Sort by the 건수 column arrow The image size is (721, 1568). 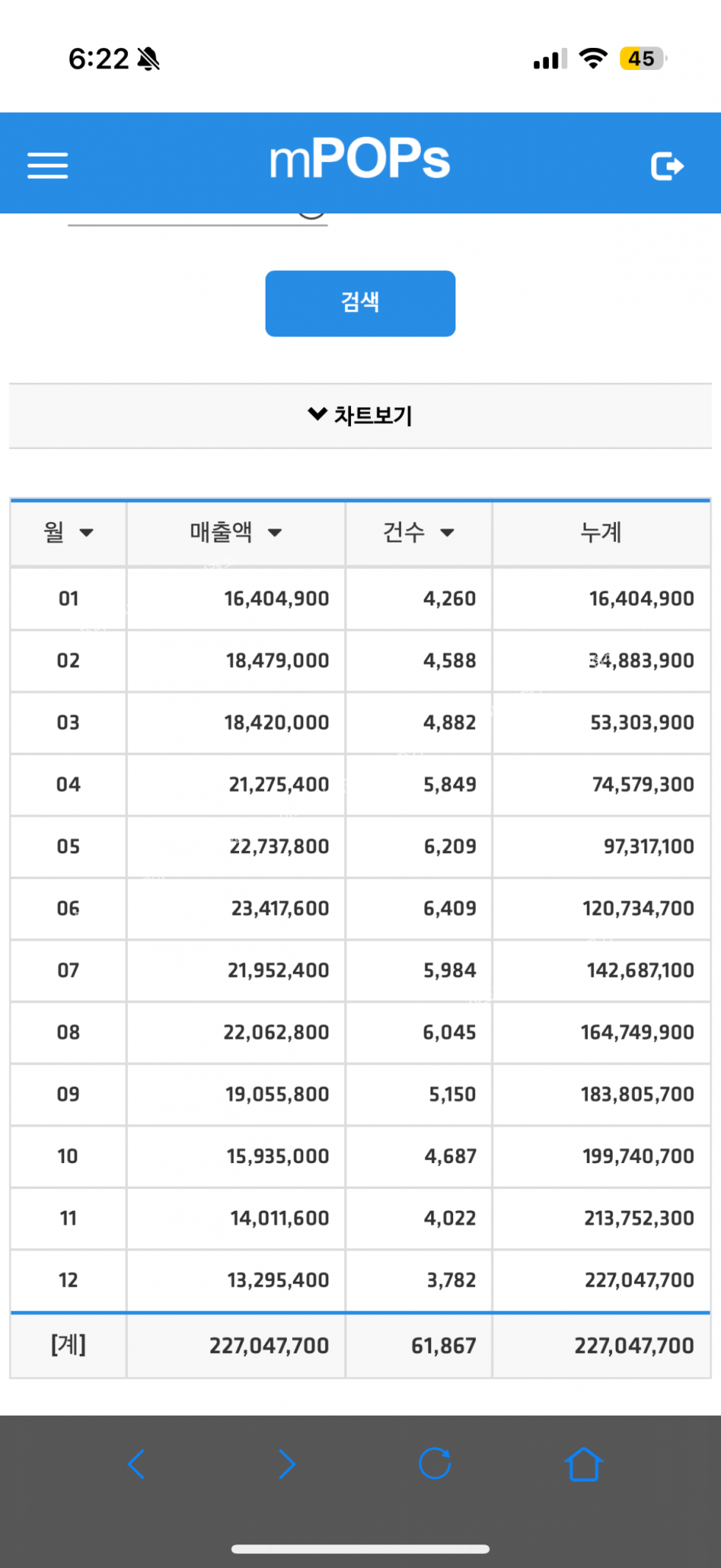[447, 533]
